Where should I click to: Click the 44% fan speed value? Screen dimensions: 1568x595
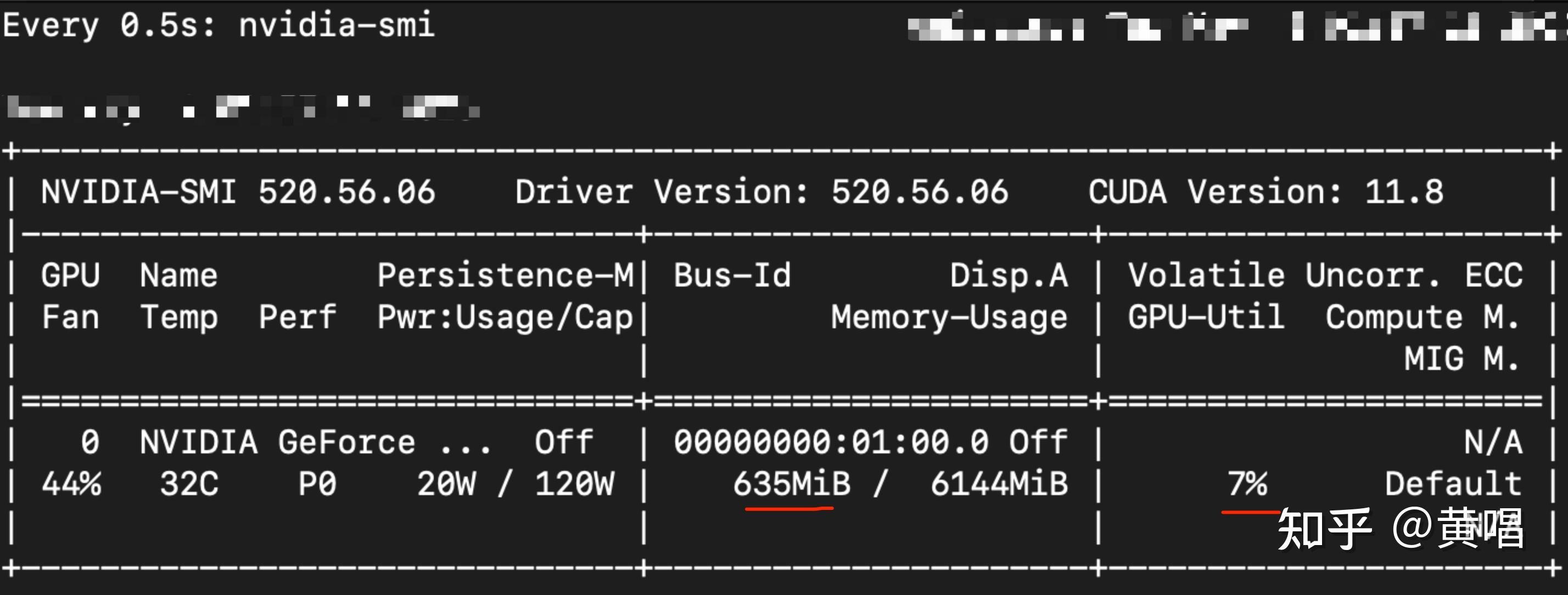tap(71, 484)
